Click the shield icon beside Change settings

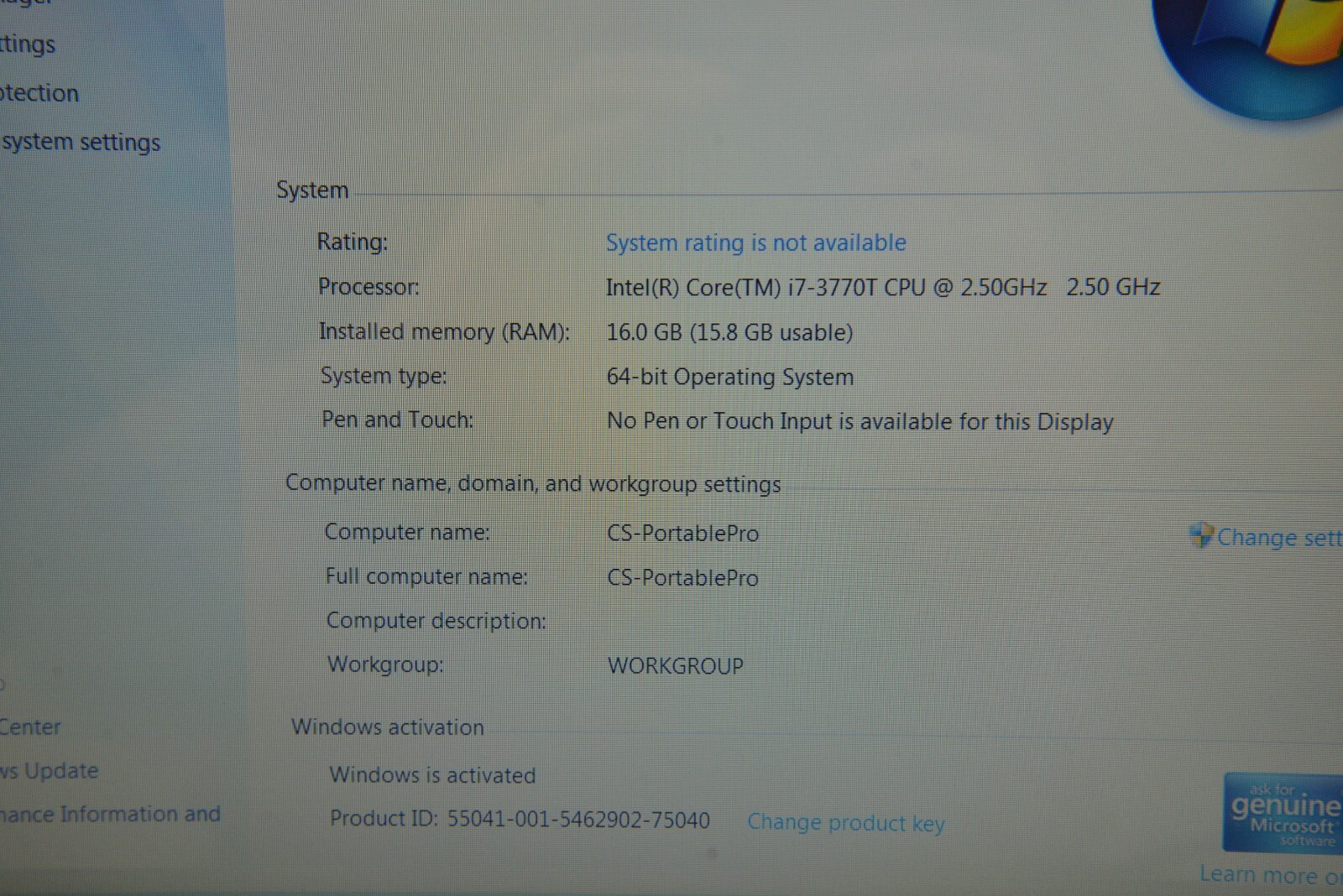tap(1202, 535)
